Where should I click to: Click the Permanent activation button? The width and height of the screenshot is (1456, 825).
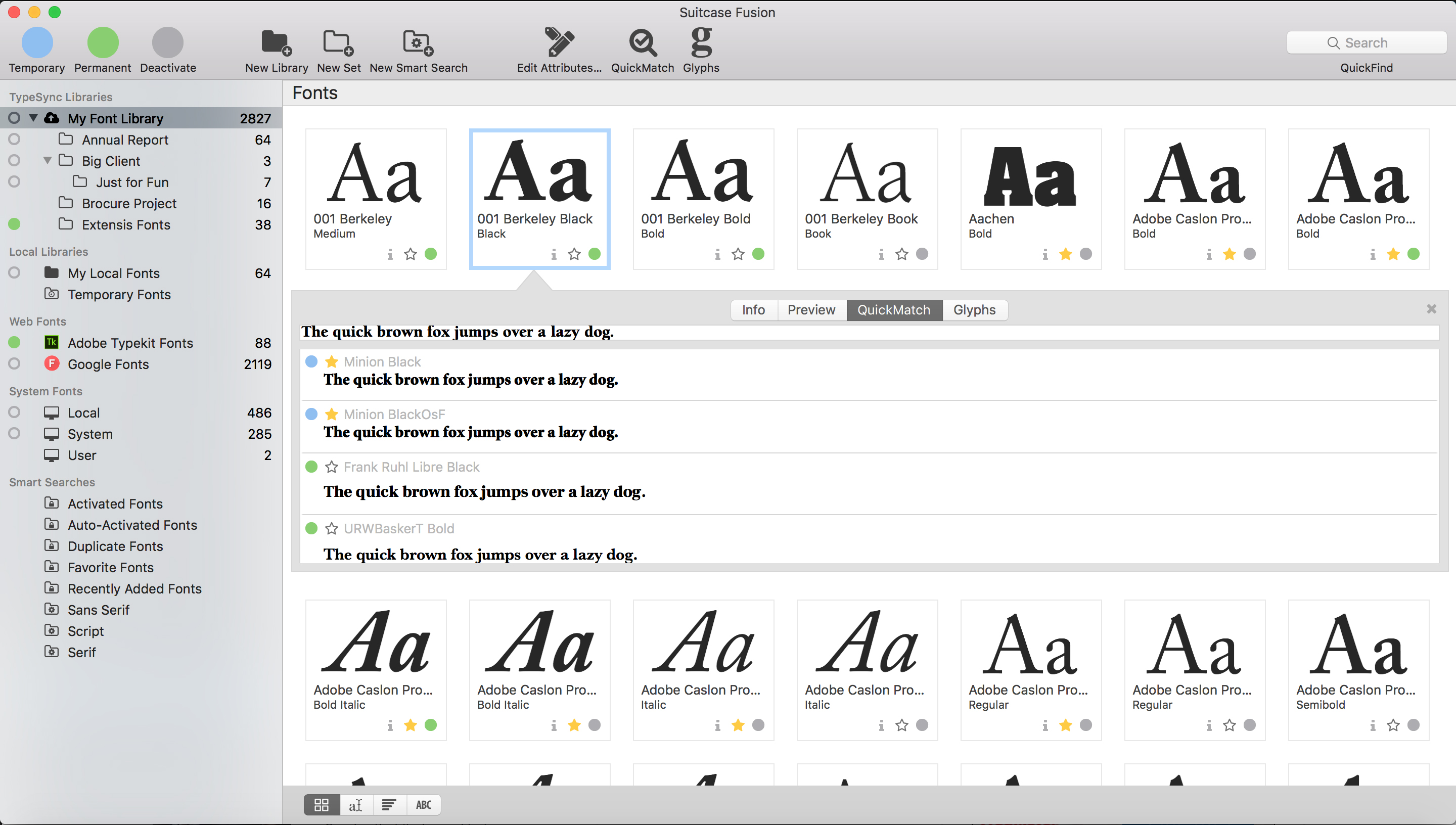click(x=103, y=43)
